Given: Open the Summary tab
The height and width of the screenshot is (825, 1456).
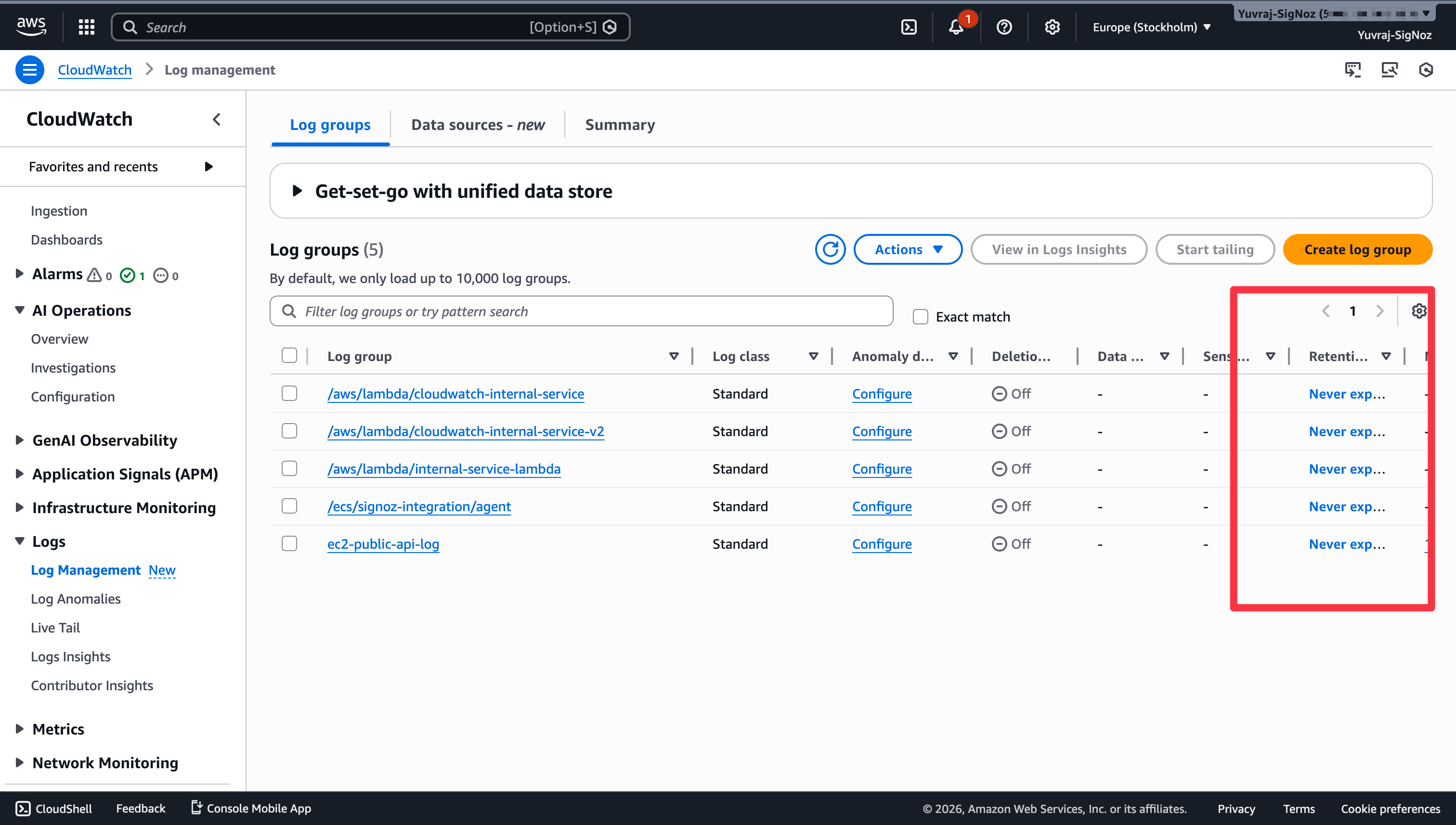Looking at the screenshot, I should 620,125.
